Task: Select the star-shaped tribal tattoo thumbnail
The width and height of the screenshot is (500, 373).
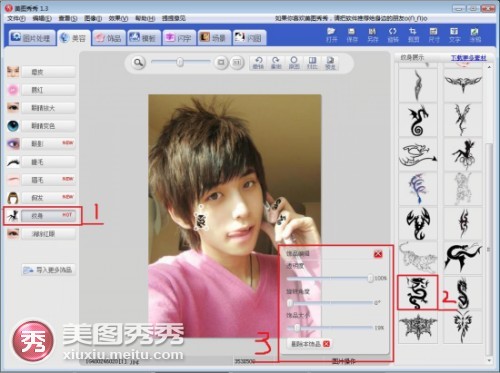Action: [418, 327]
